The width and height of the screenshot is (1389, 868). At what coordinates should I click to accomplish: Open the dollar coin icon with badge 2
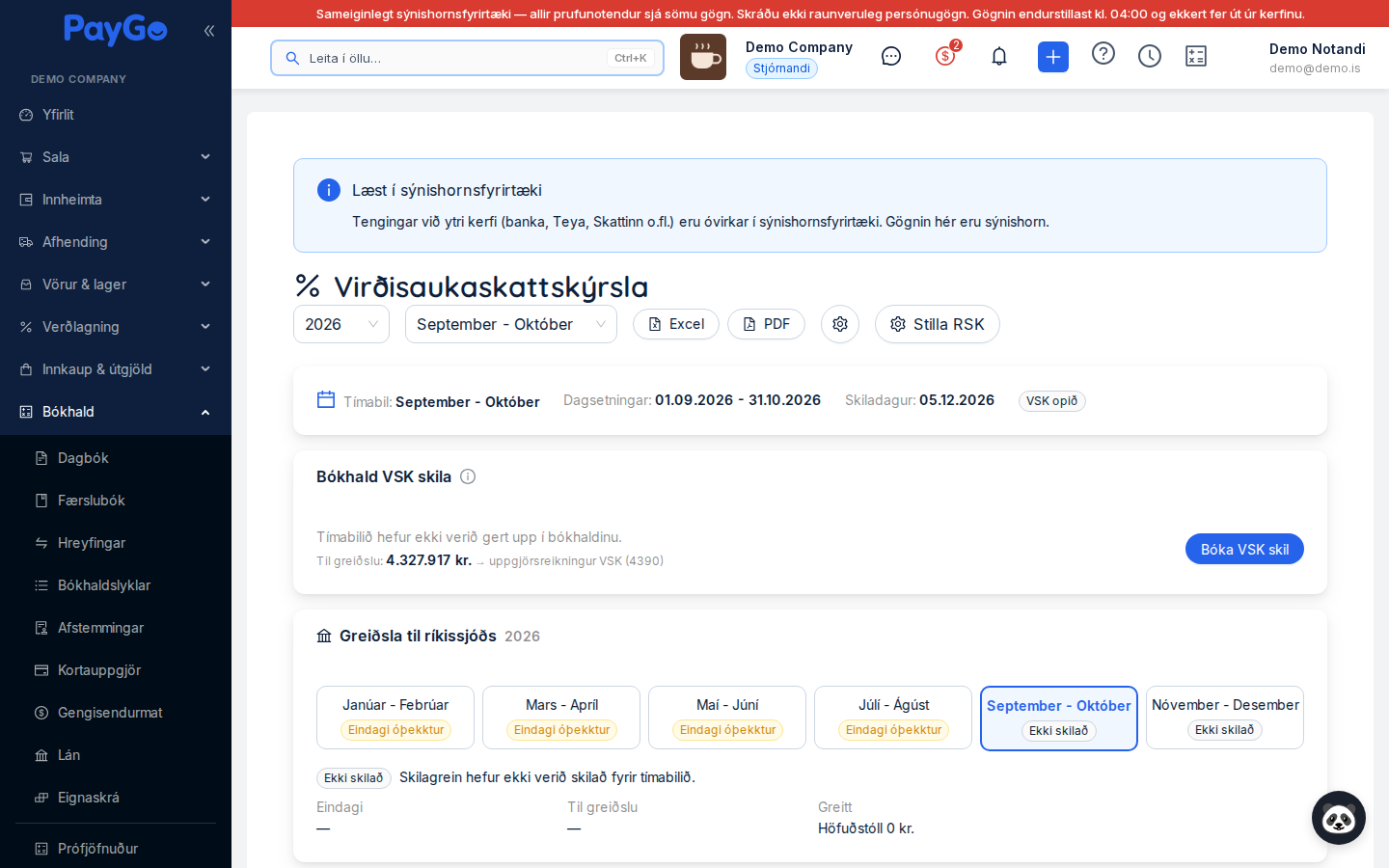click(x=945, y=56)
